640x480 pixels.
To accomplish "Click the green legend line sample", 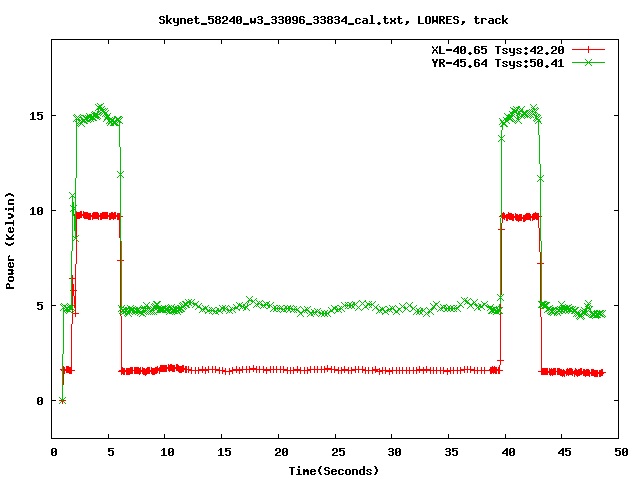I will [588, 63].
